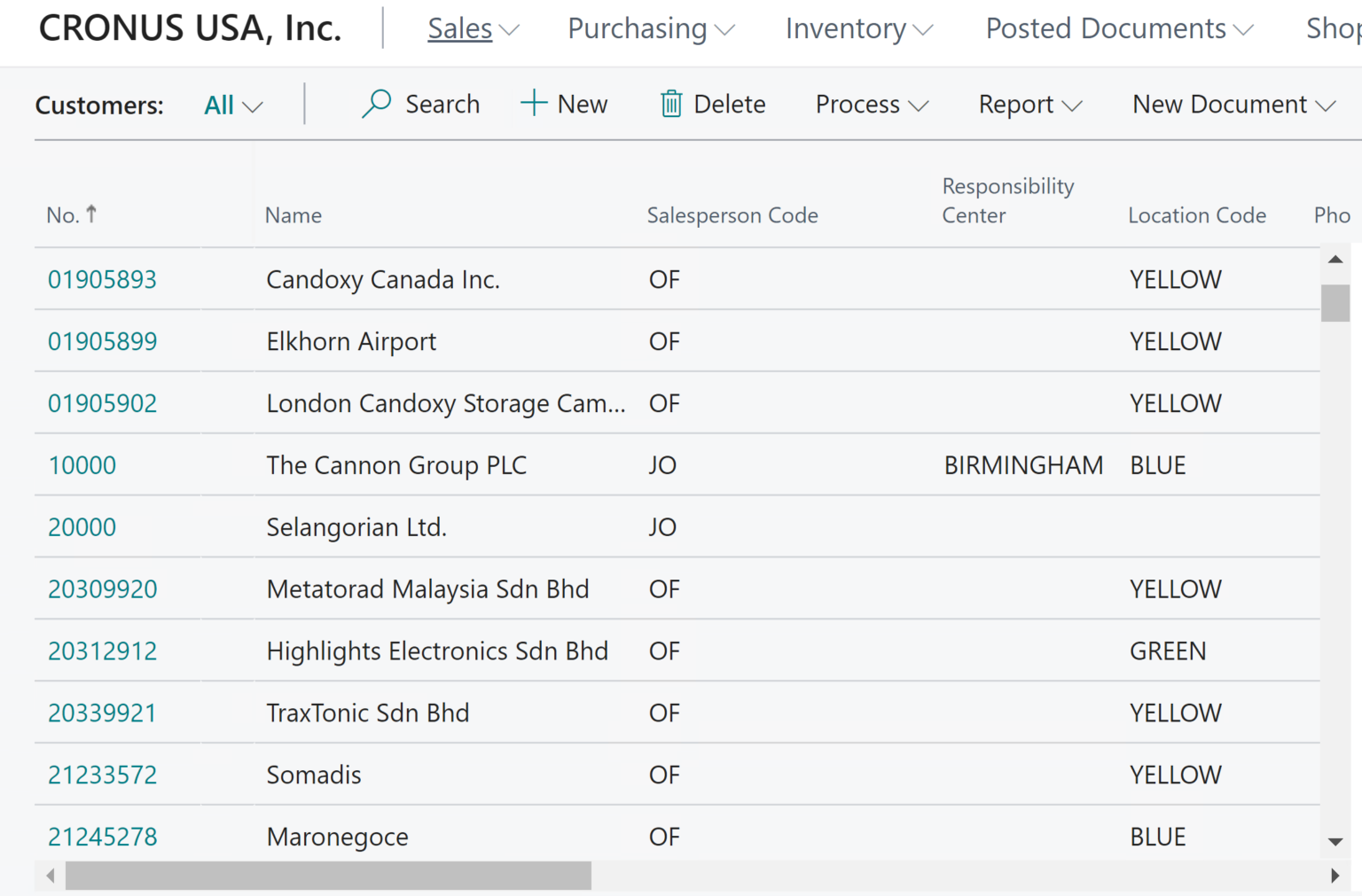Click the horizontal scrollbar left arrow

coord(51,876)
